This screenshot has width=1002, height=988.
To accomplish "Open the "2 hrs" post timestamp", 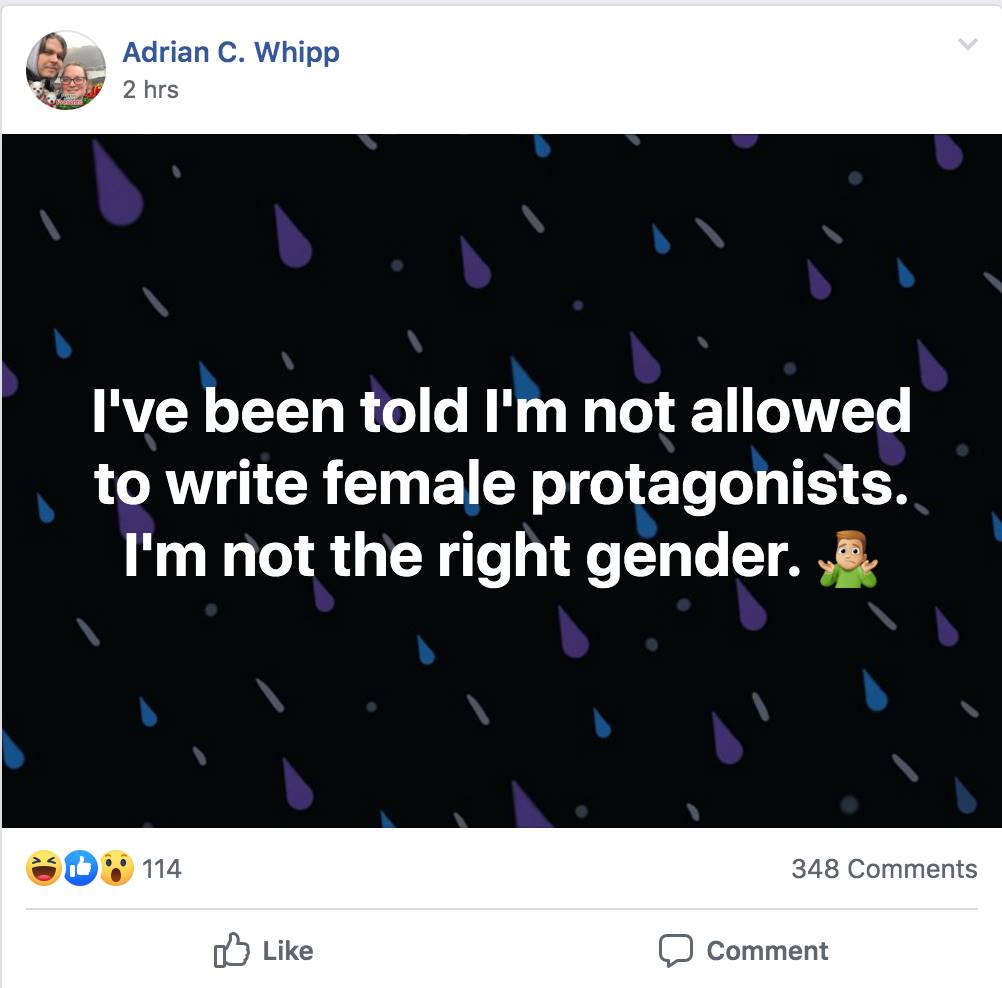I will coord(150,89).
